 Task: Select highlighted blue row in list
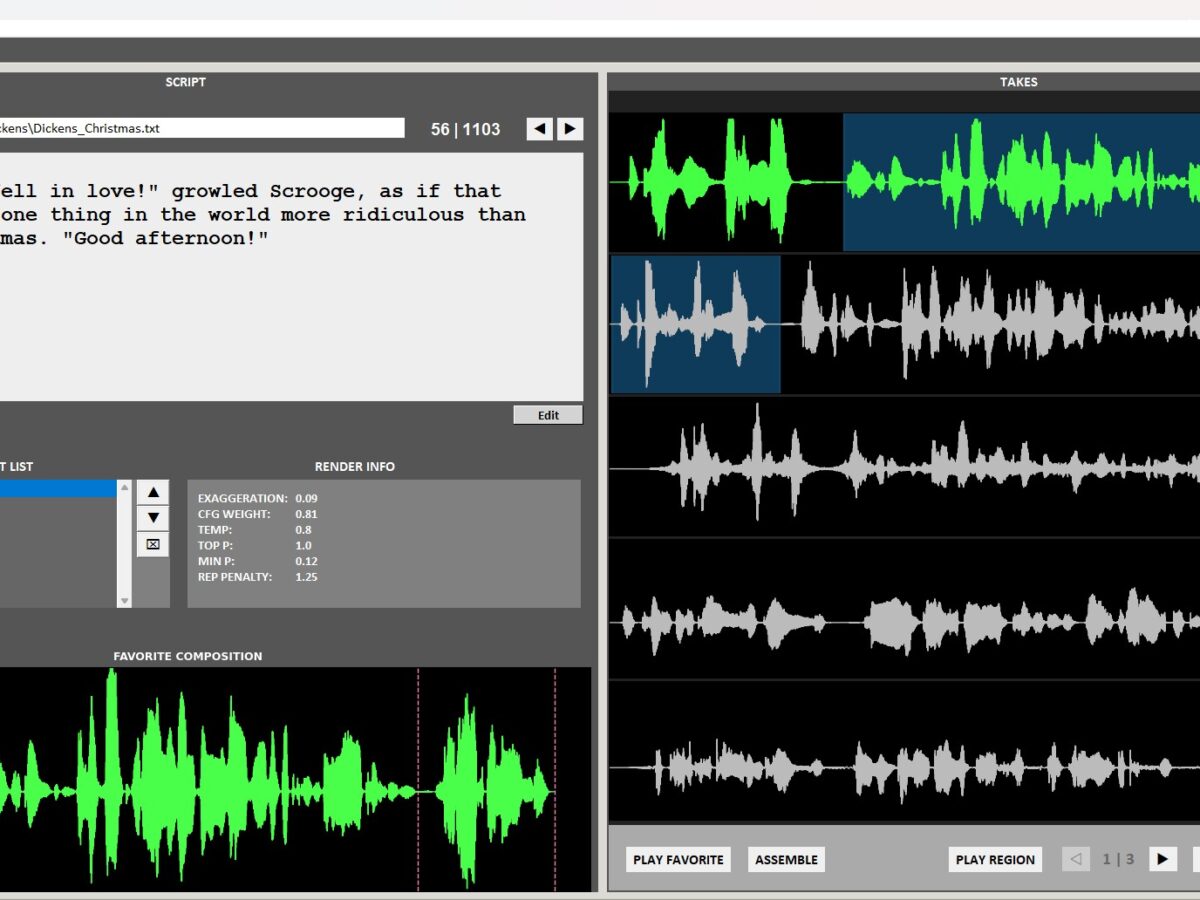tap(58, 489)
